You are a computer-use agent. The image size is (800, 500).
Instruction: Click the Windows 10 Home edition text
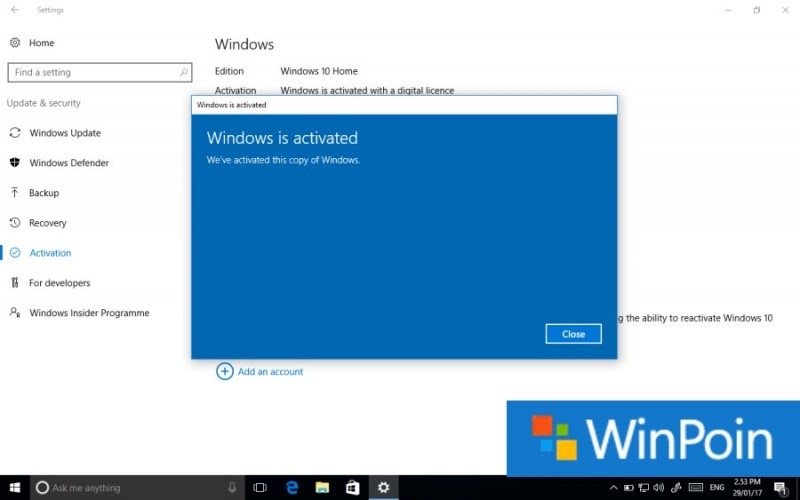click(319, 71)
